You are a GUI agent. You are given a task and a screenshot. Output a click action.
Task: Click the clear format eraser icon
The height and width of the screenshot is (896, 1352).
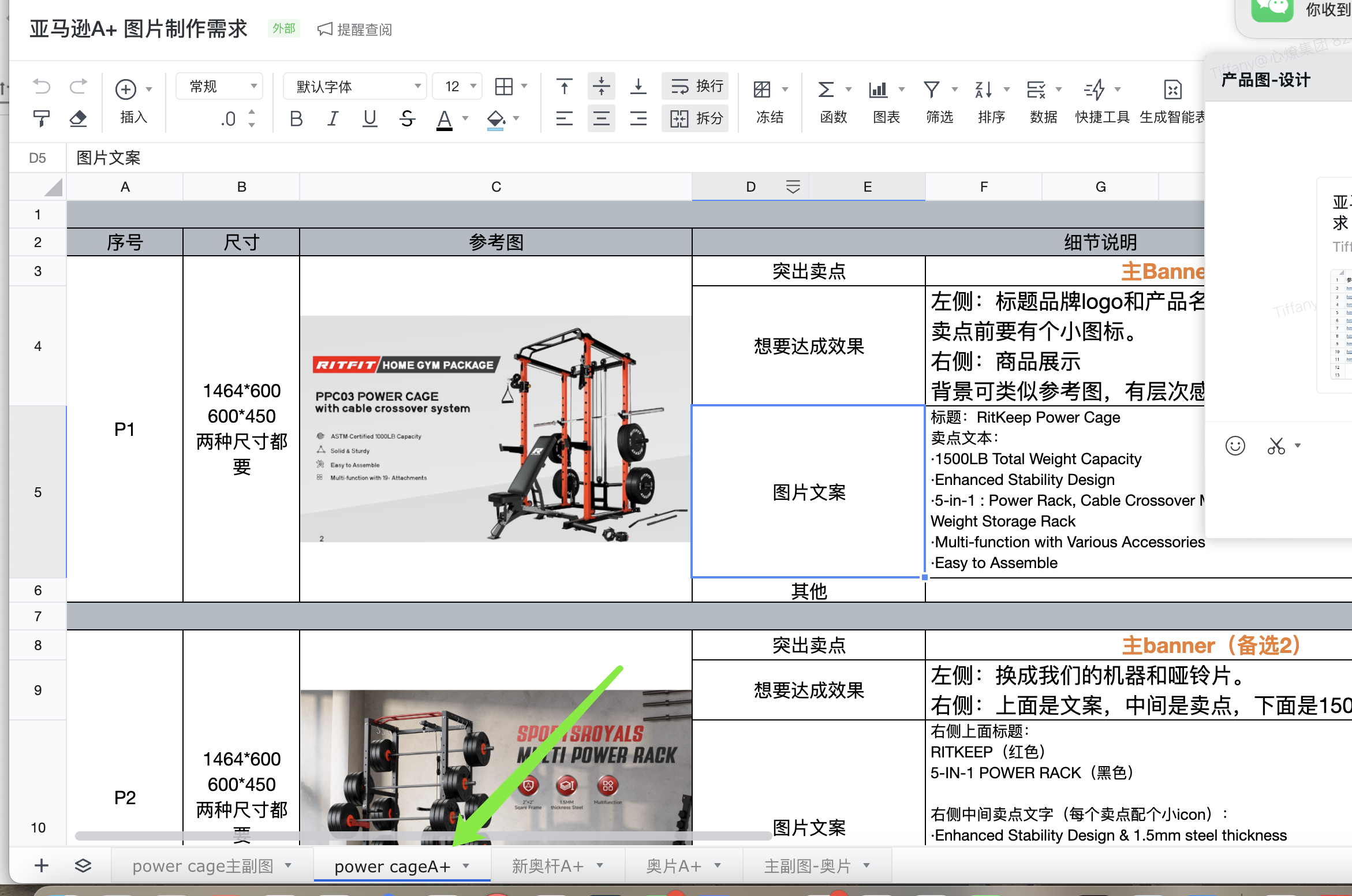click(x=78, y=118)
